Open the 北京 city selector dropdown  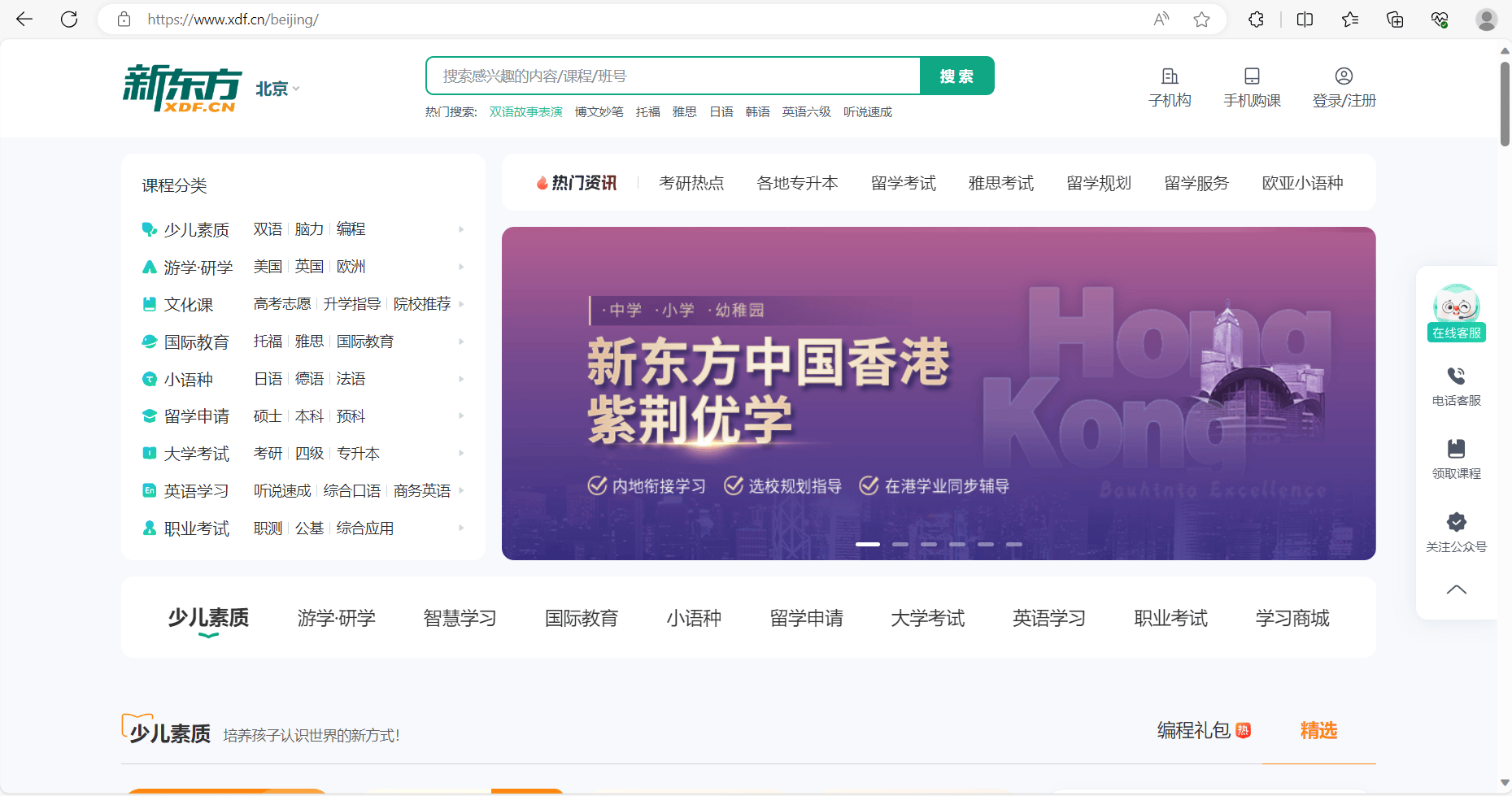pos(277,89)
